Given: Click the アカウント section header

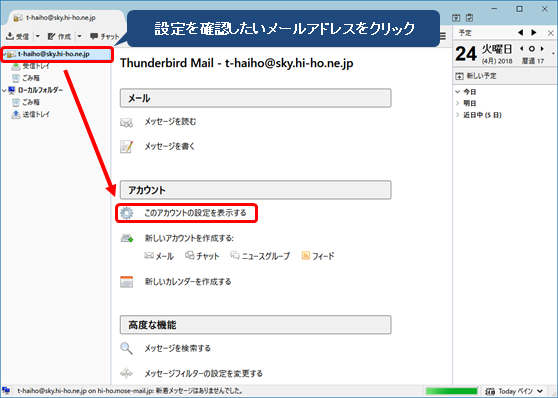Looking at the screenshot, I should 256,190.
